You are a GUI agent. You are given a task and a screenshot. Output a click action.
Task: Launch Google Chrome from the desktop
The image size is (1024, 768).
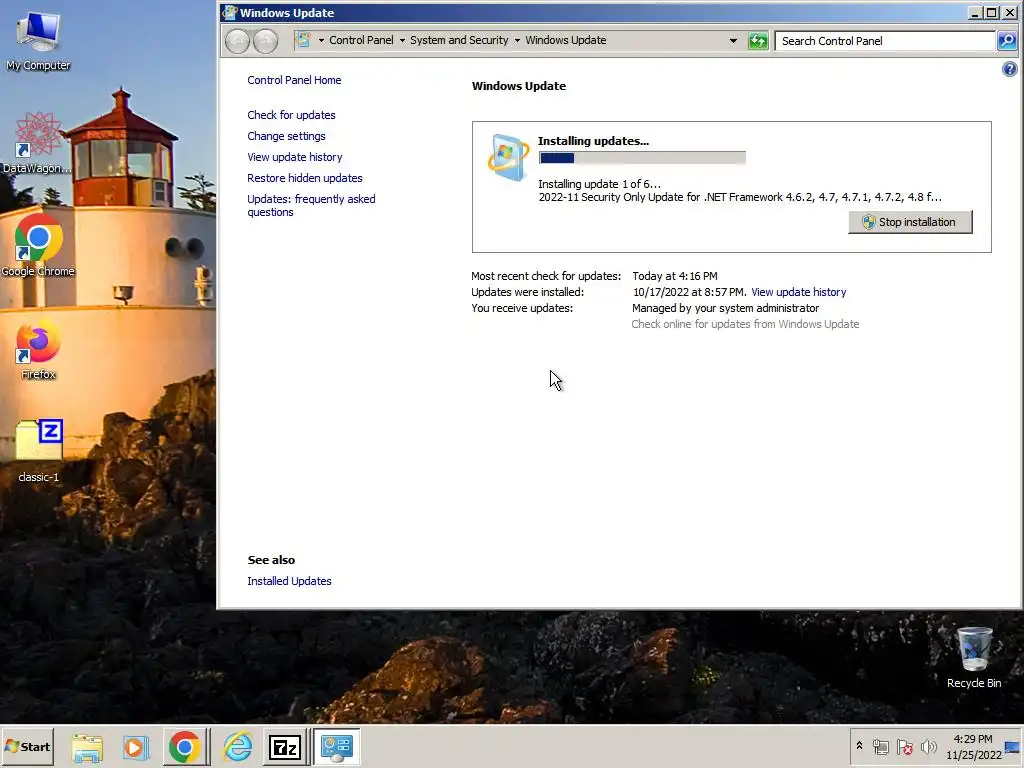point(38,246)
